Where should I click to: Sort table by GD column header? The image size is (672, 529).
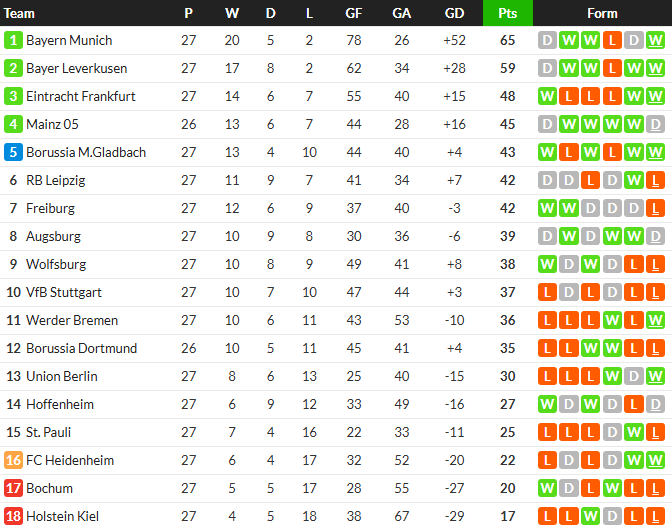(454, 13)
